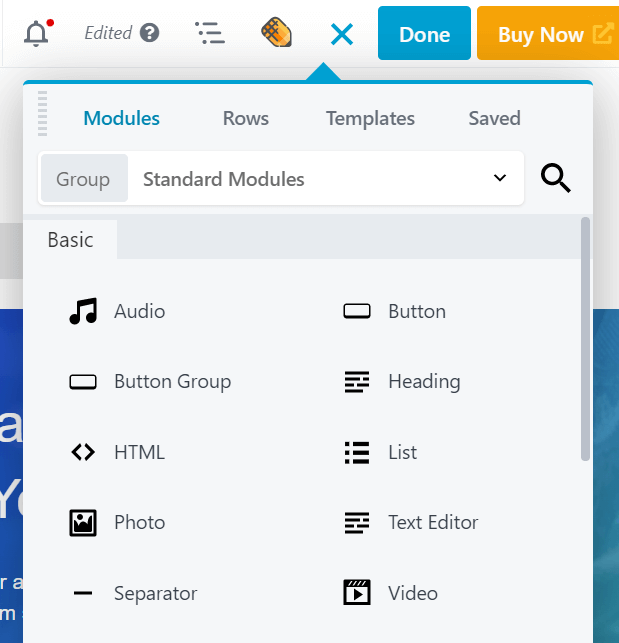Screen dimensions: 619x643
Task: Click the search magnifier icon
Action: point(556,179)
